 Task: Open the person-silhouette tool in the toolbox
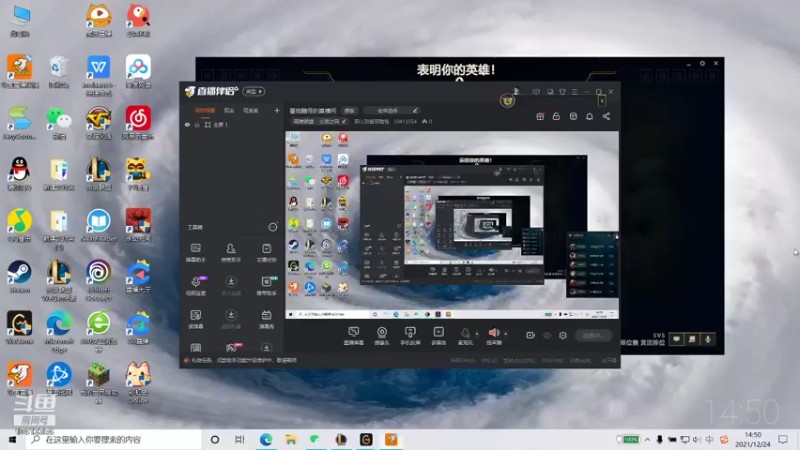[x=231, y=253]
